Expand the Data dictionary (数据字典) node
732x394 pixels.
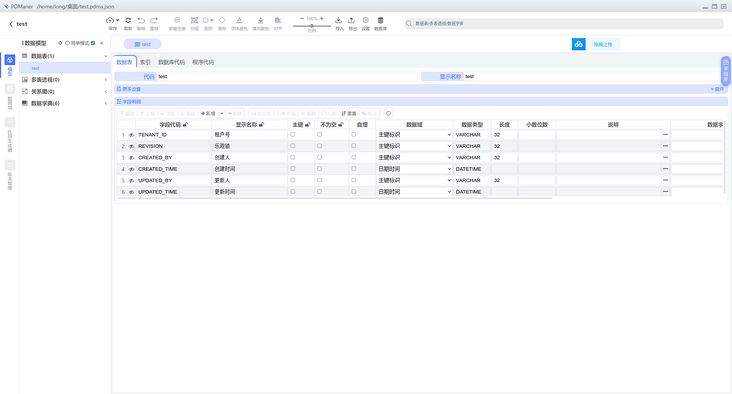click(x=106, y=103)
